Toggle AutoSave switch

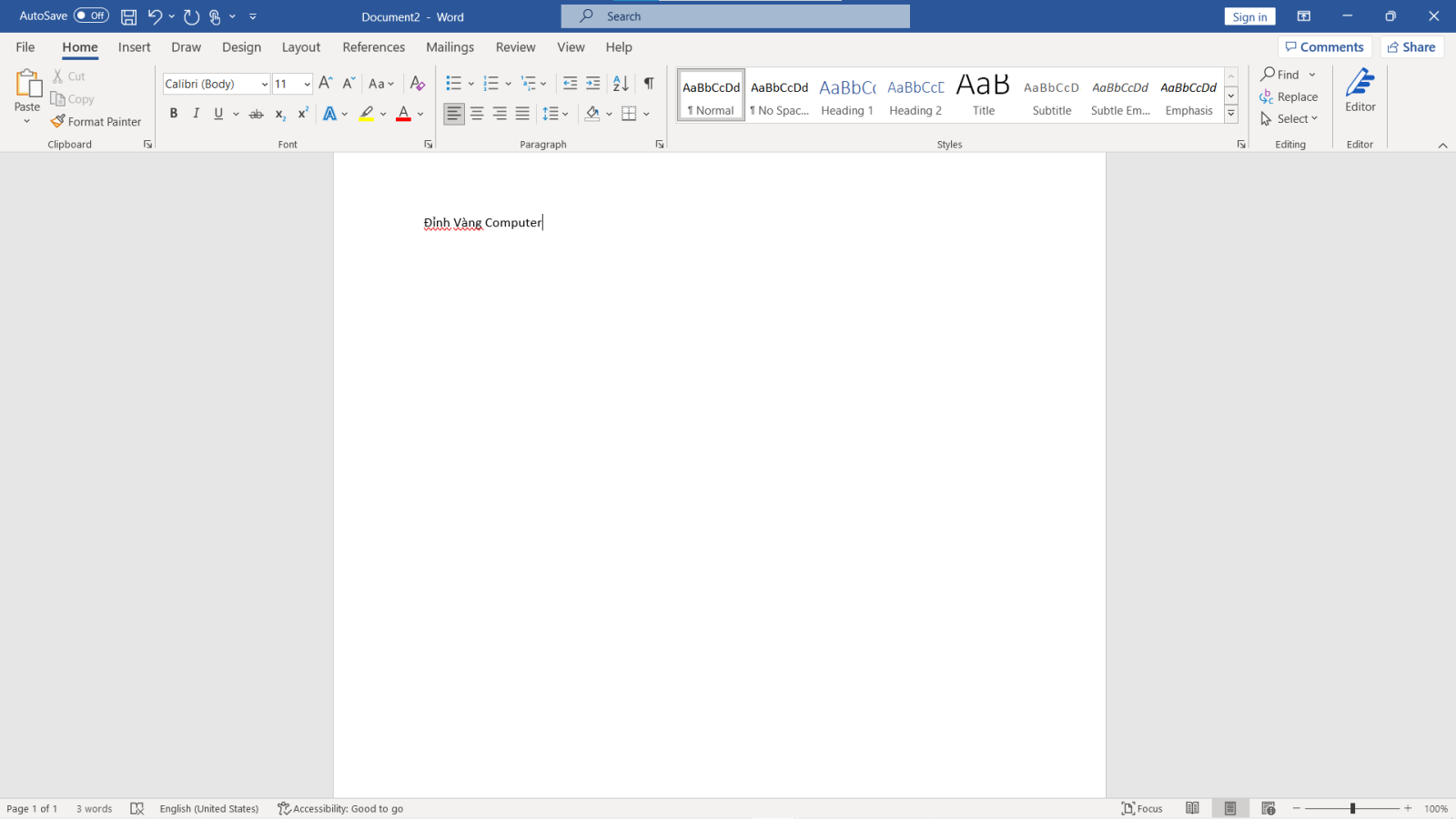91,15
